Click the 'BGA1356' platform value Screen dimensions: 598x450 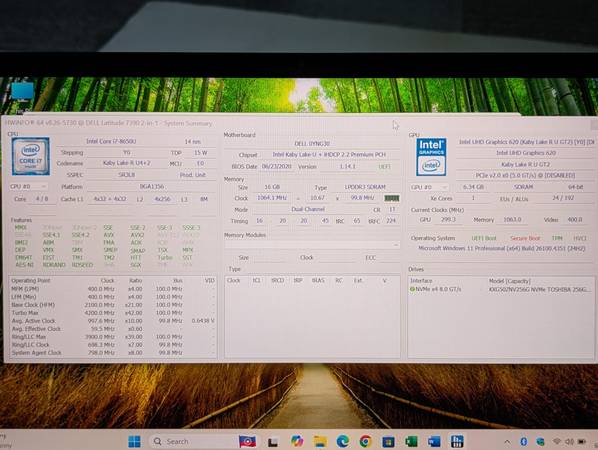152,186
